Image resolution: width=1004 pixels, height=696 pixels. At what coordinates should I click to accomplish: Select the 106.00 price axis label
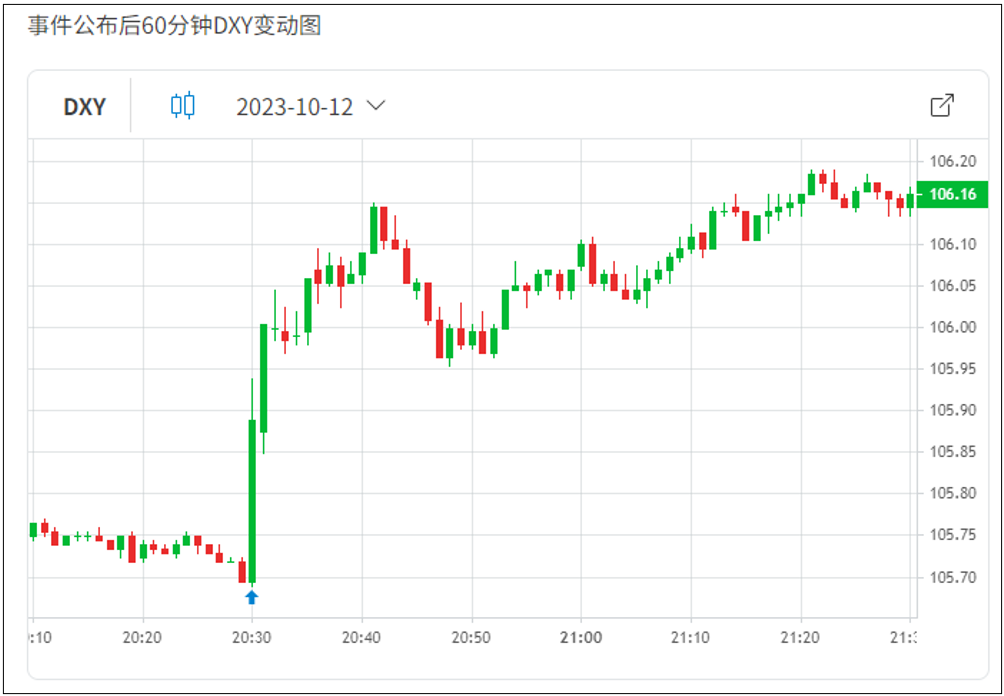click(952, 327)
